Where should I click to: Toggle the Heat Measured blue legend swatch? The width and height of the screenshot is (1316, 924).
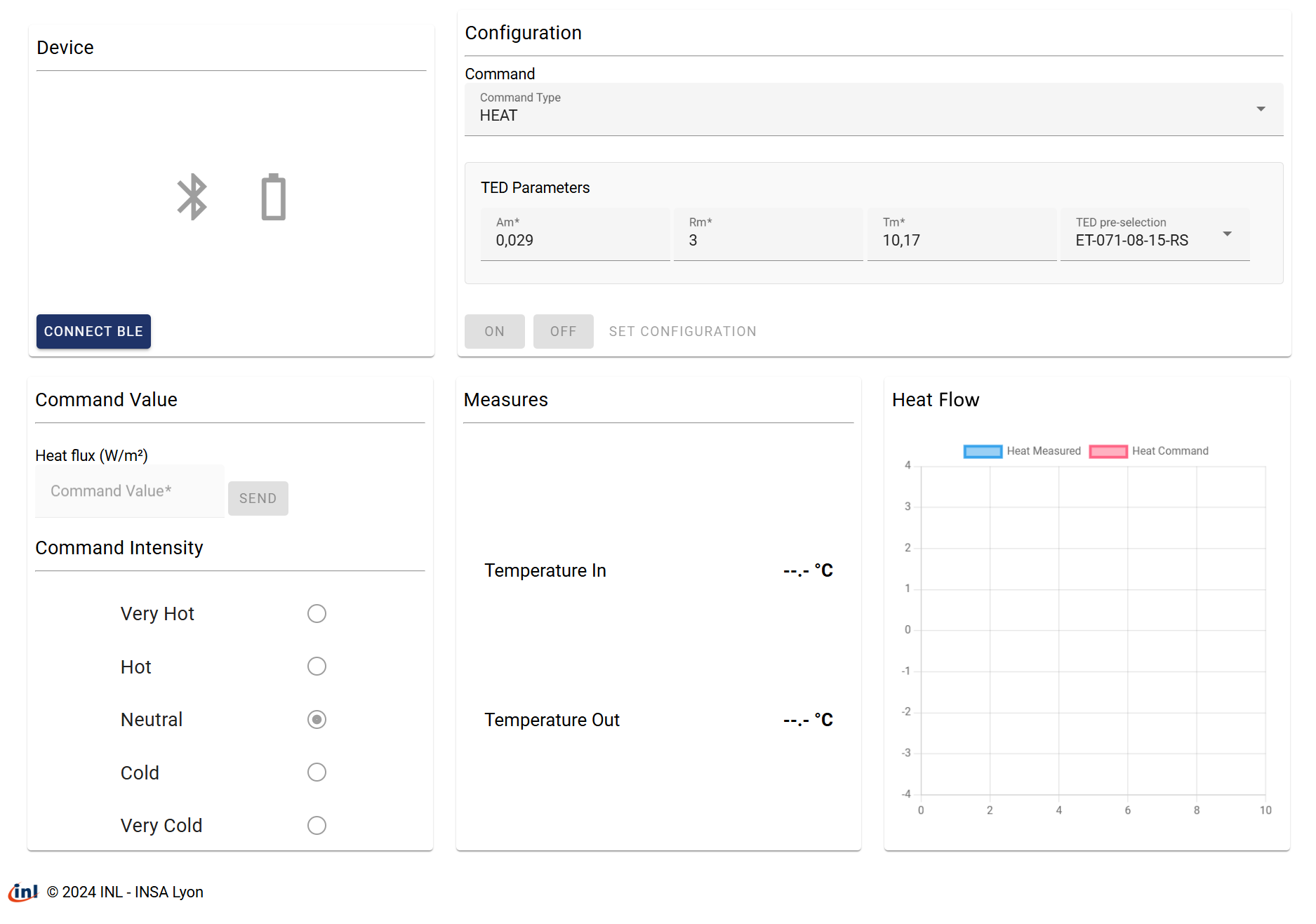[x=983, y=451]
